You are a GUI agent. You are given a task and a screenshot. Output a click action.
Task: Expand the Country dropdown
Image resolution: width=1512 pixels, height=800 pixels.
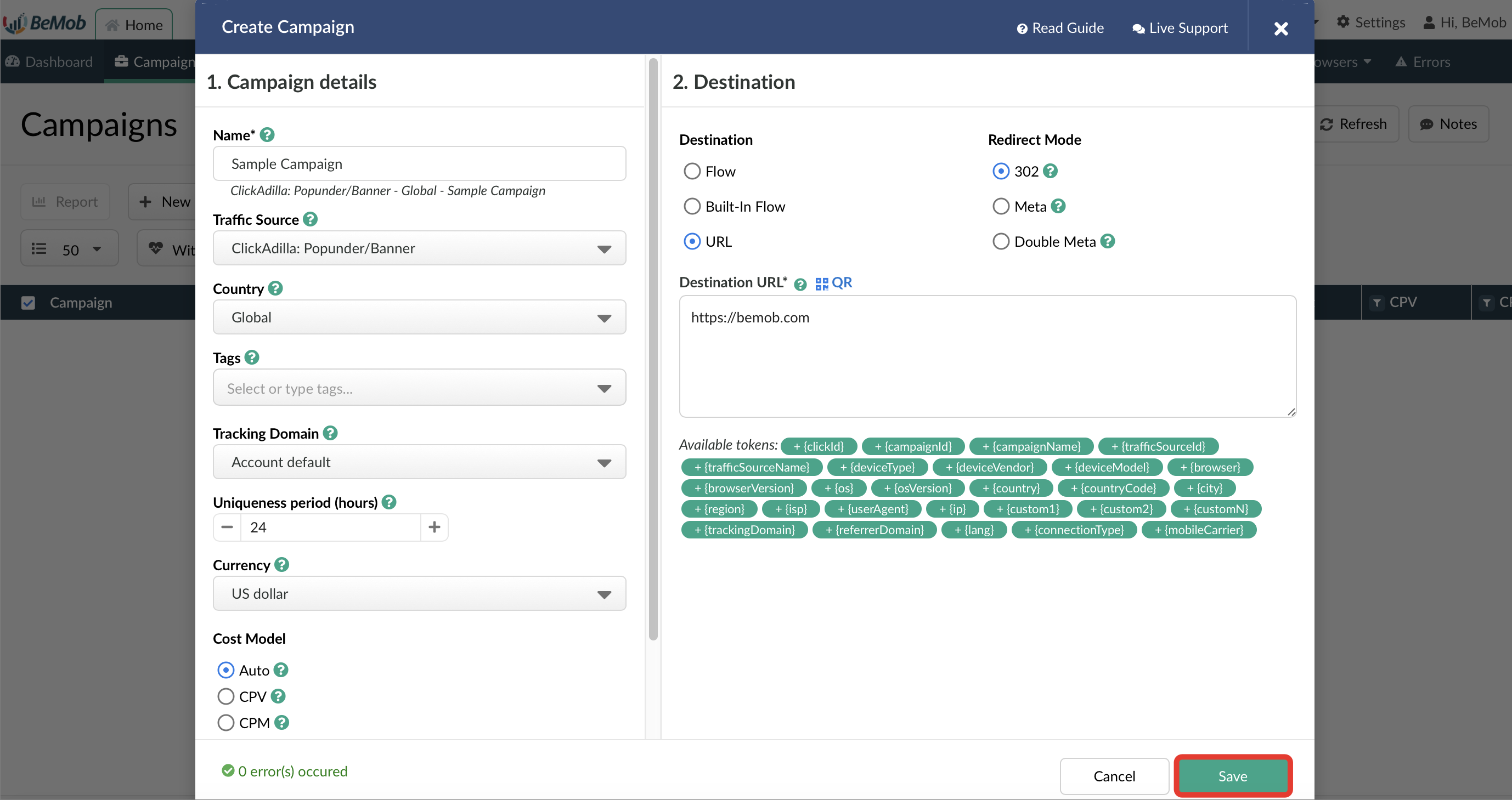tap(419, 317)
